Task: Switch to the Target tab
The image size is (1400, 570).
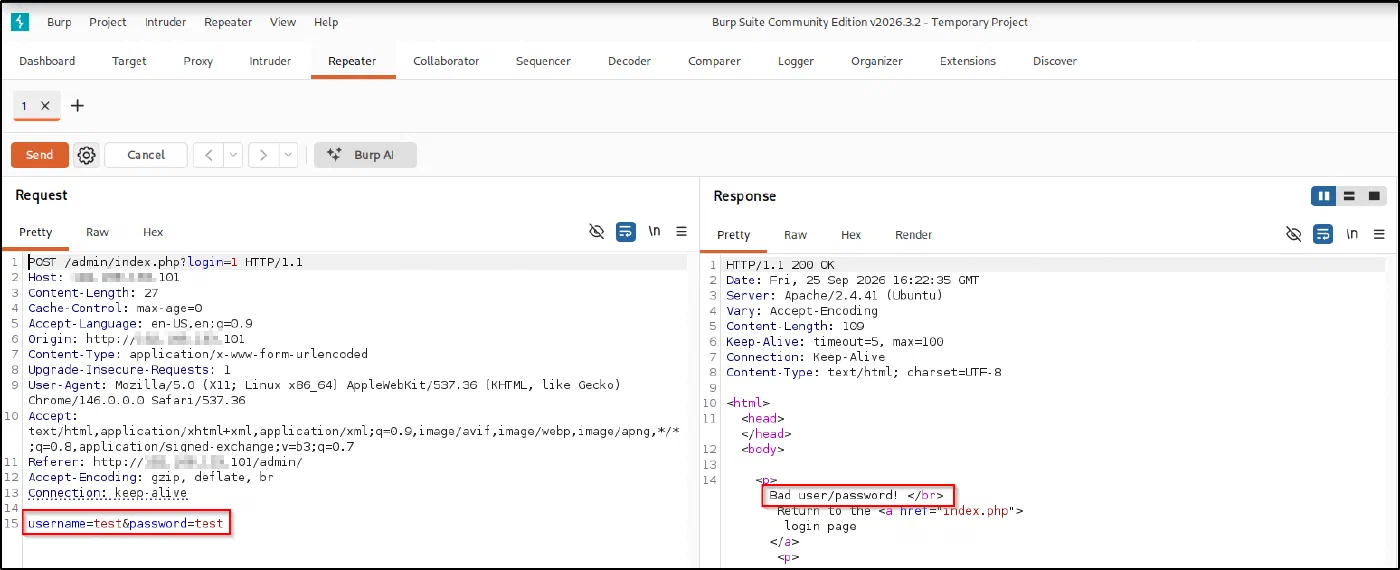Action: pos(129,61)
